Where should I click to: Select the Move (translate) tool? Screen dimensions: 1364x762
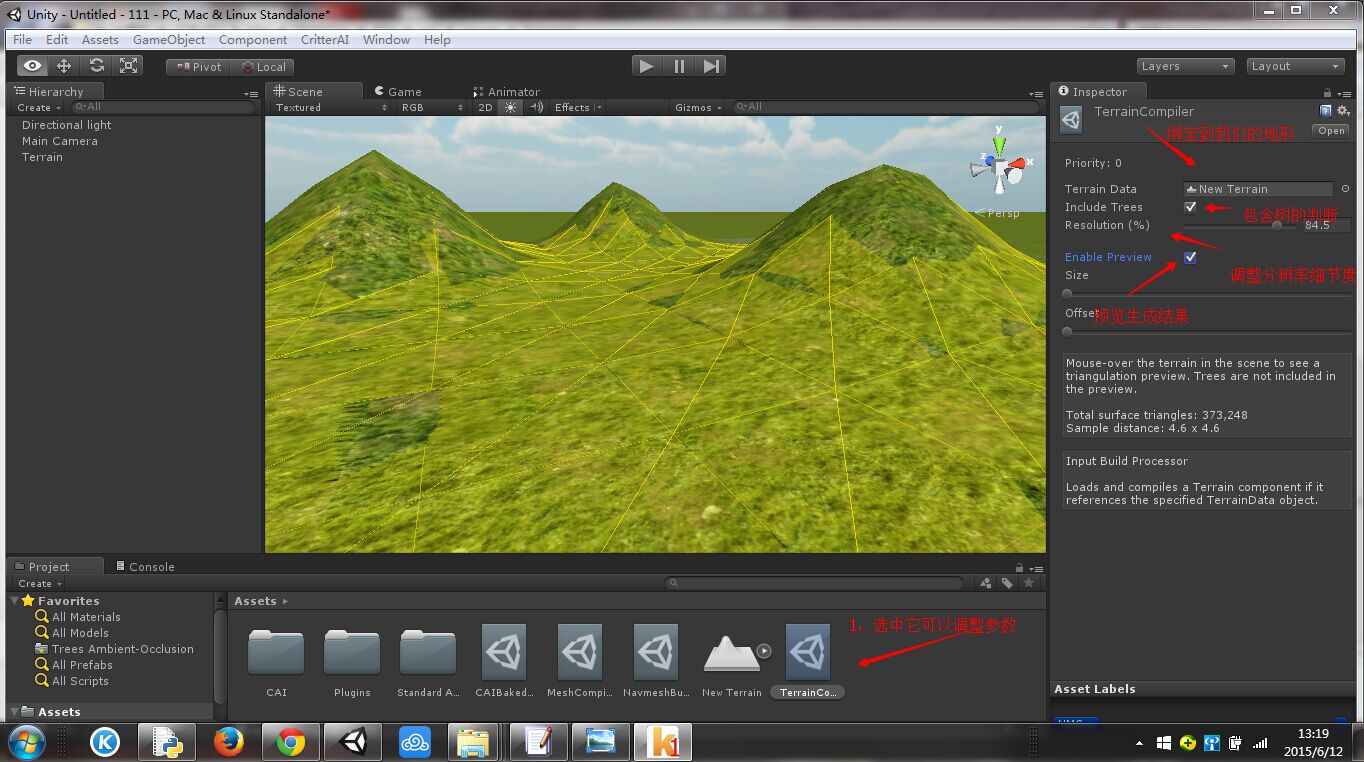coord(64,66)
